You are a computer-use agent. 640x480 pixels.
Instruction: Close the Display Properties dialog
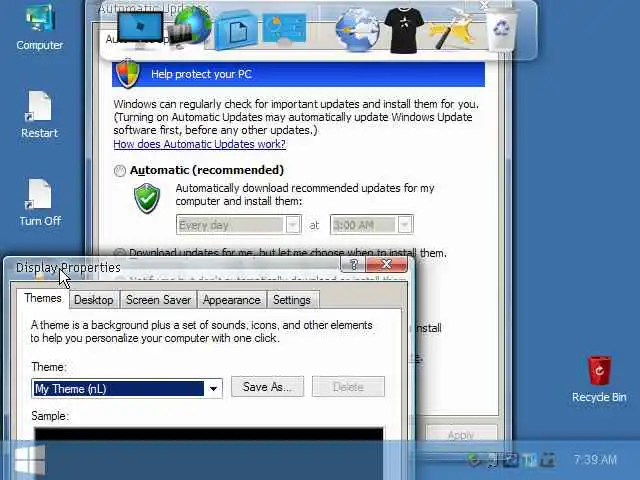pyautogui.click(x=387, y=265)
